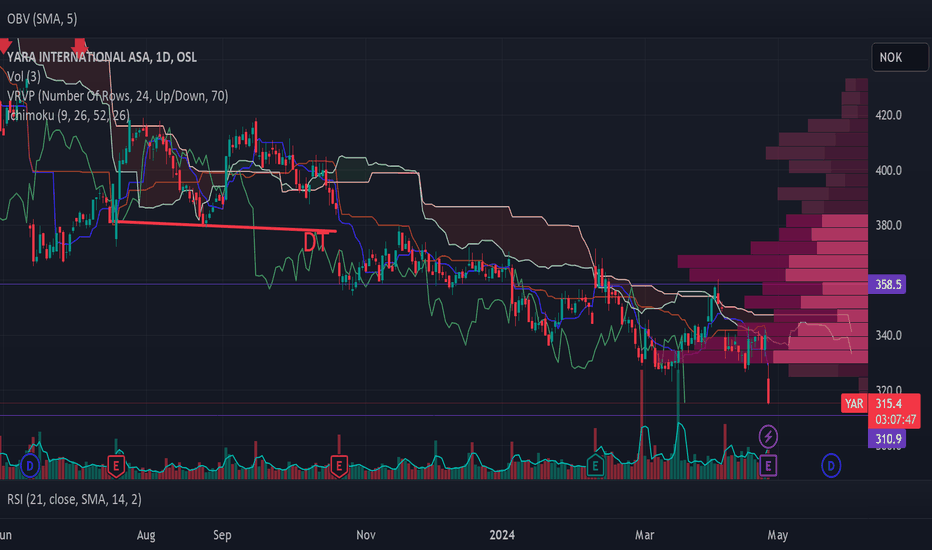
Task: Click the 2024 label on time axis
Action: point(502,535)
